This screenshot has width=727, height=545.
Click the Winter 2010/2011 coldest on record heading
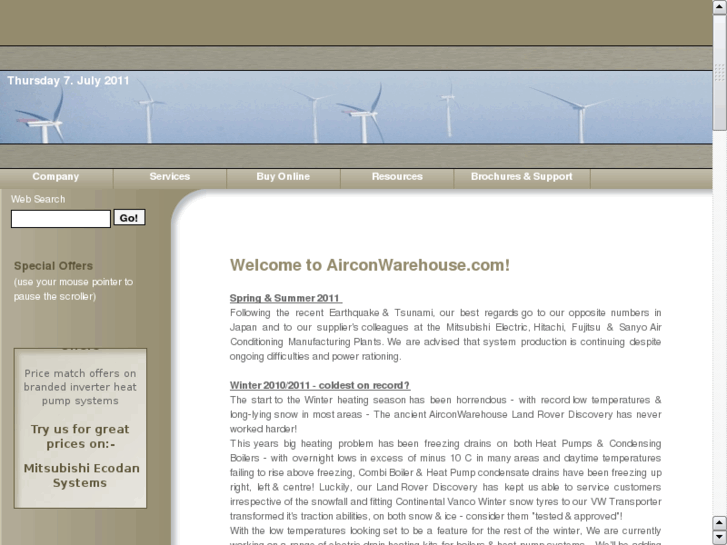tap(320, 385)
